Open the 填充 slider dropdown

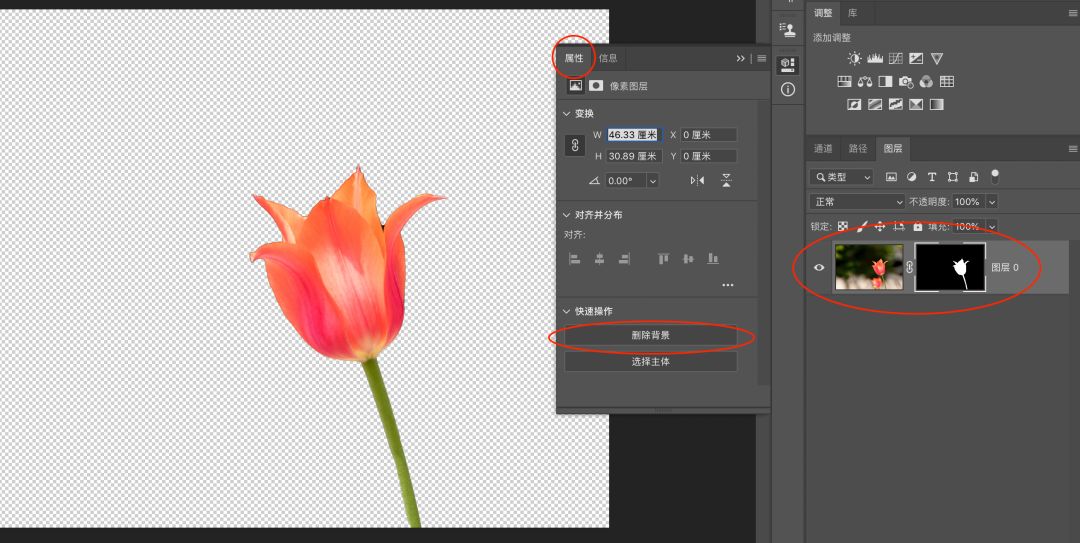(x=992, y=226)
